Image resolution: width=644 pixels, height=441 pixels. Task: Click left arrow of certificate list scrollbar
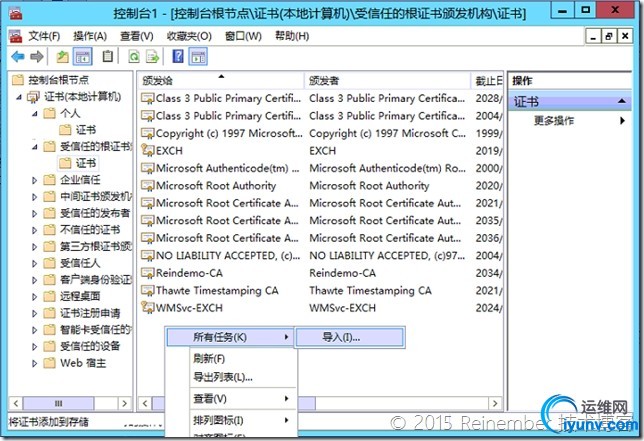click(145, 404)
